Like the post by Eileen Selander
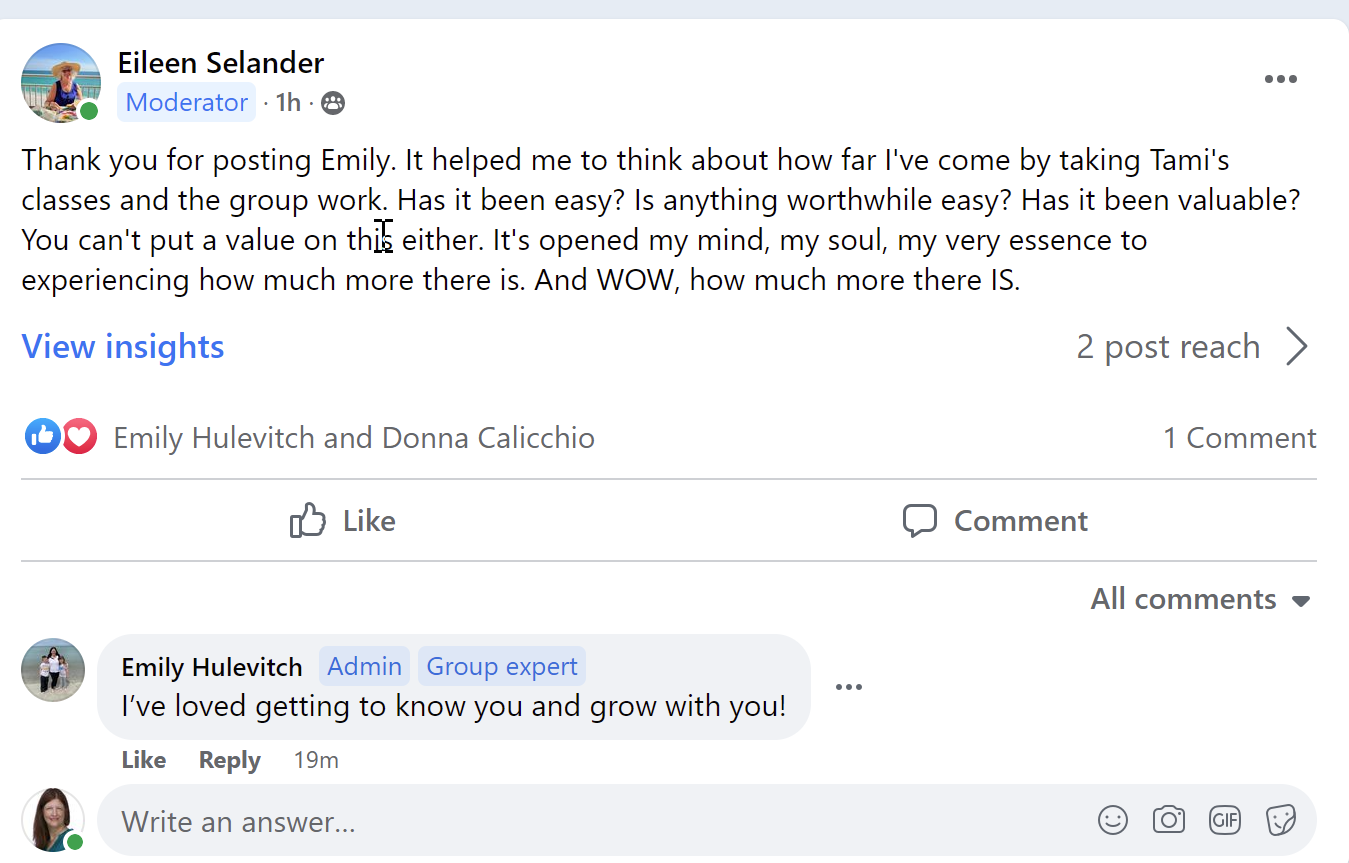 click(343, 521)
